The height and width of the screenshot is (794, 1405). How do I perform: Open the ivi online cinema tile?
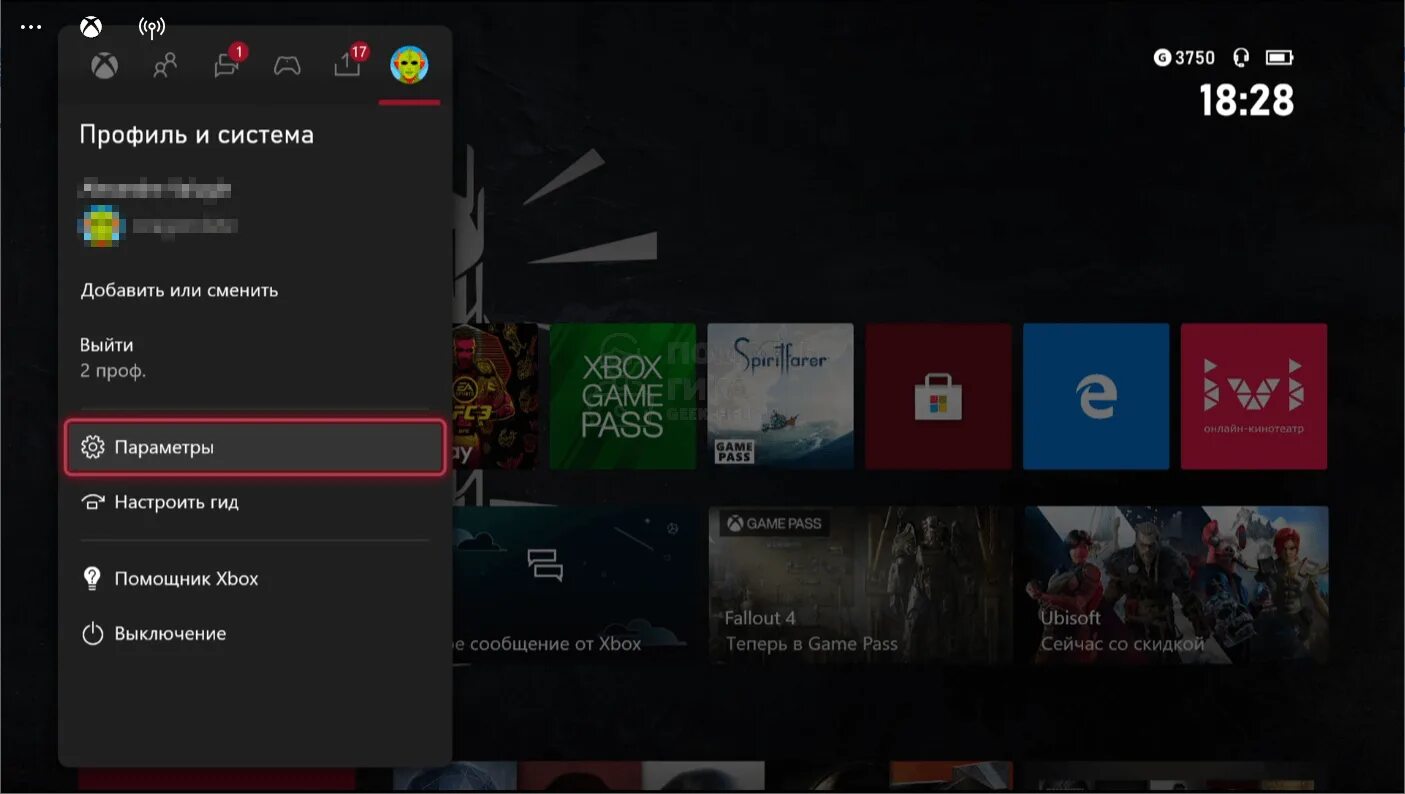(1254, 396)
